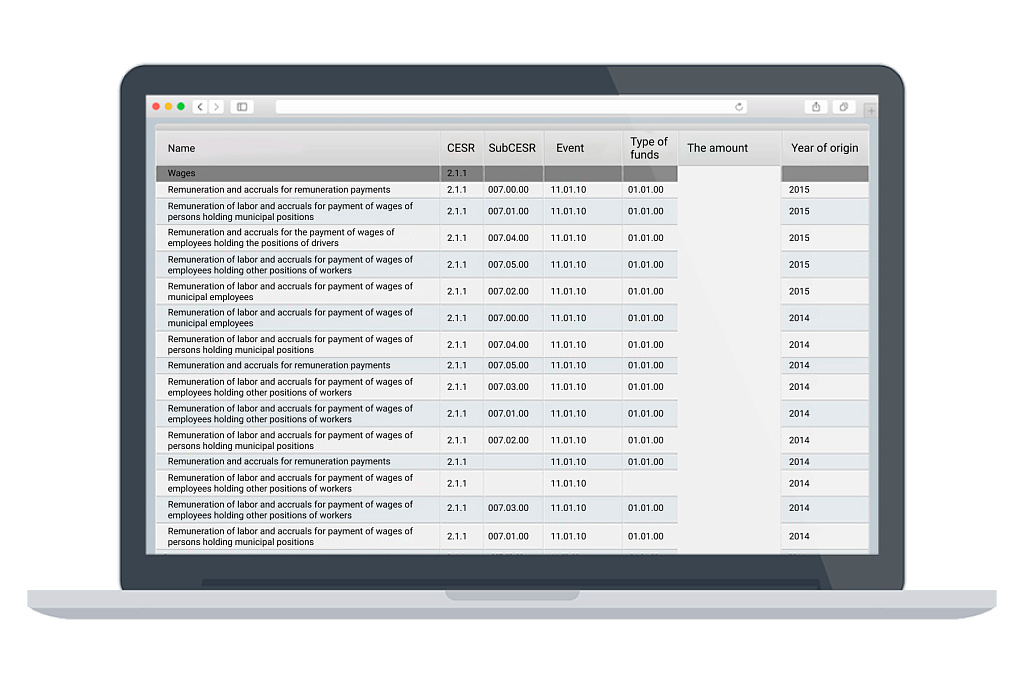Sort by Year of origin header

click(824, 148)
